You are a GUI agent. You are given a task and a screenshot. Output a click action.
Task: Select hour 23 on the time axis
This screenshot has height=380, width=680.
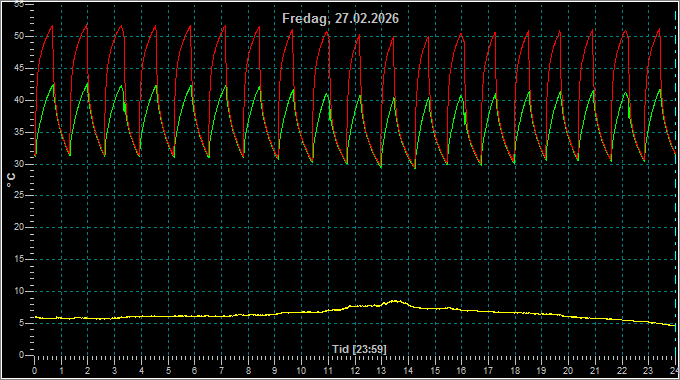tap(647, 371)
